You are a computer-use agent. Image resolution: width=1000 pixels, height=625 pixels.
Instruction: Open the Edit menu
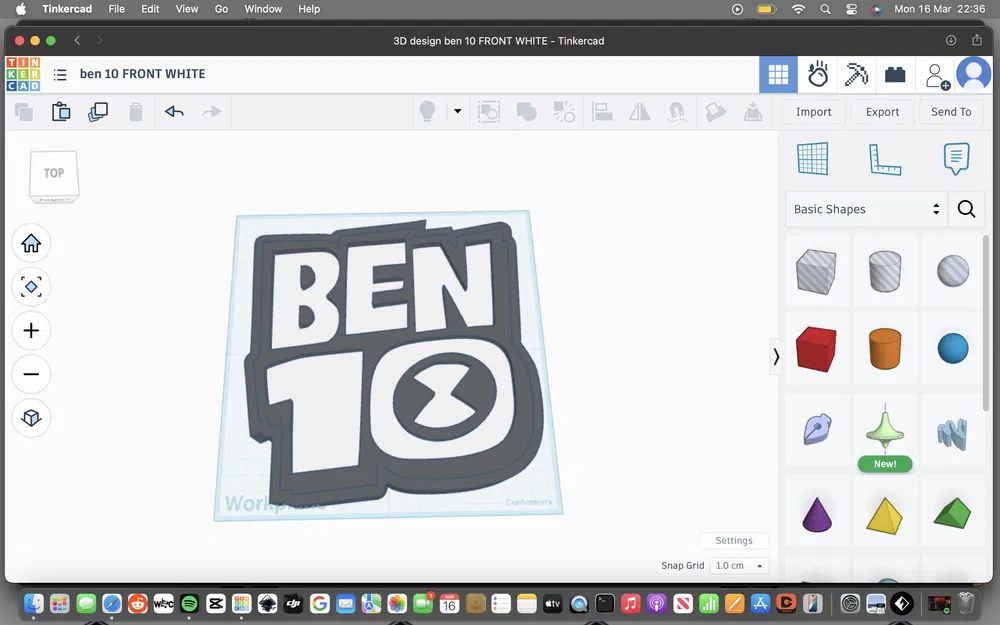(150, 9)
